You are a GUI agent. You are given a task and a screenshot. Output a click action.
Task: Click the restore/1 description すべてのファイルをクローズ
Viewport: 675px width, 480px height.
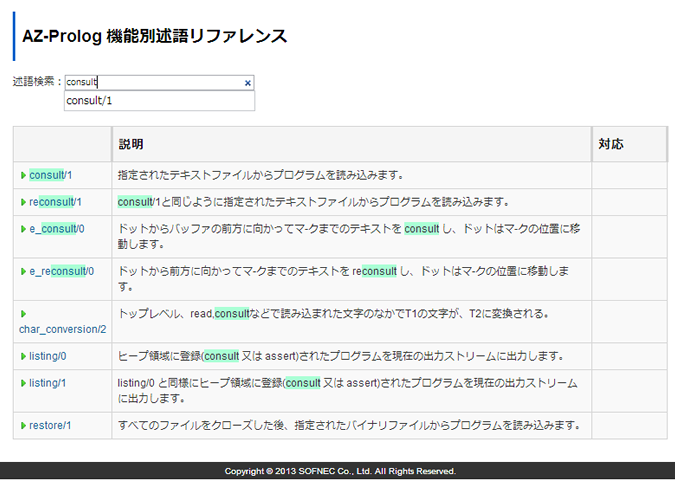(x=349, y=426)
